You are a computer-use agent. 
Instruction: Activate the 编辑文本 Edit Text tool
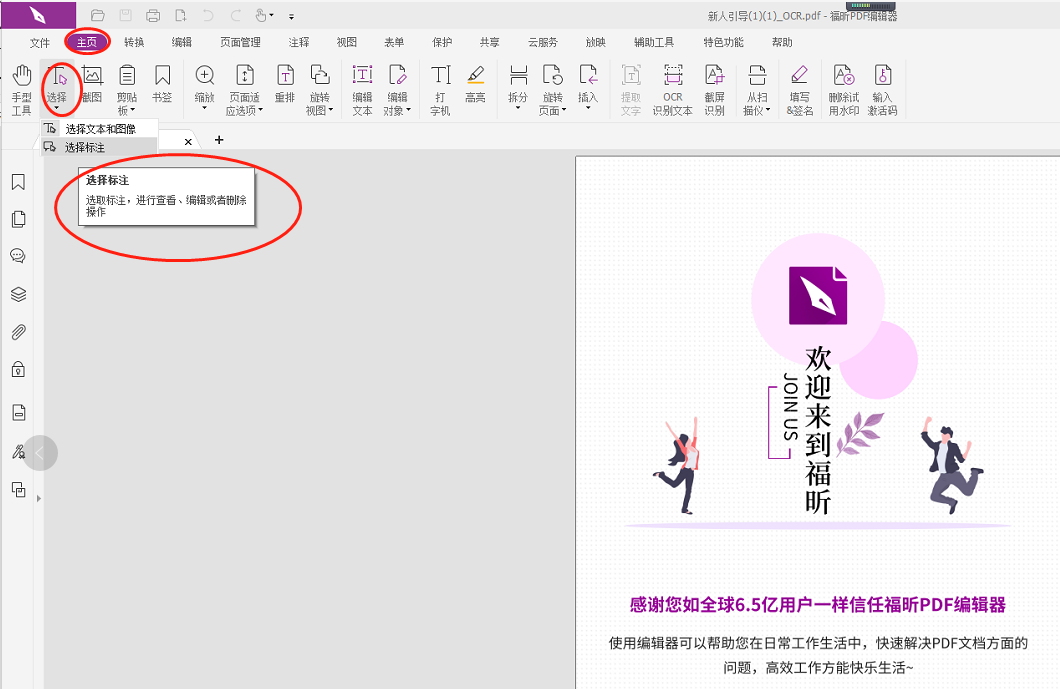362,88
